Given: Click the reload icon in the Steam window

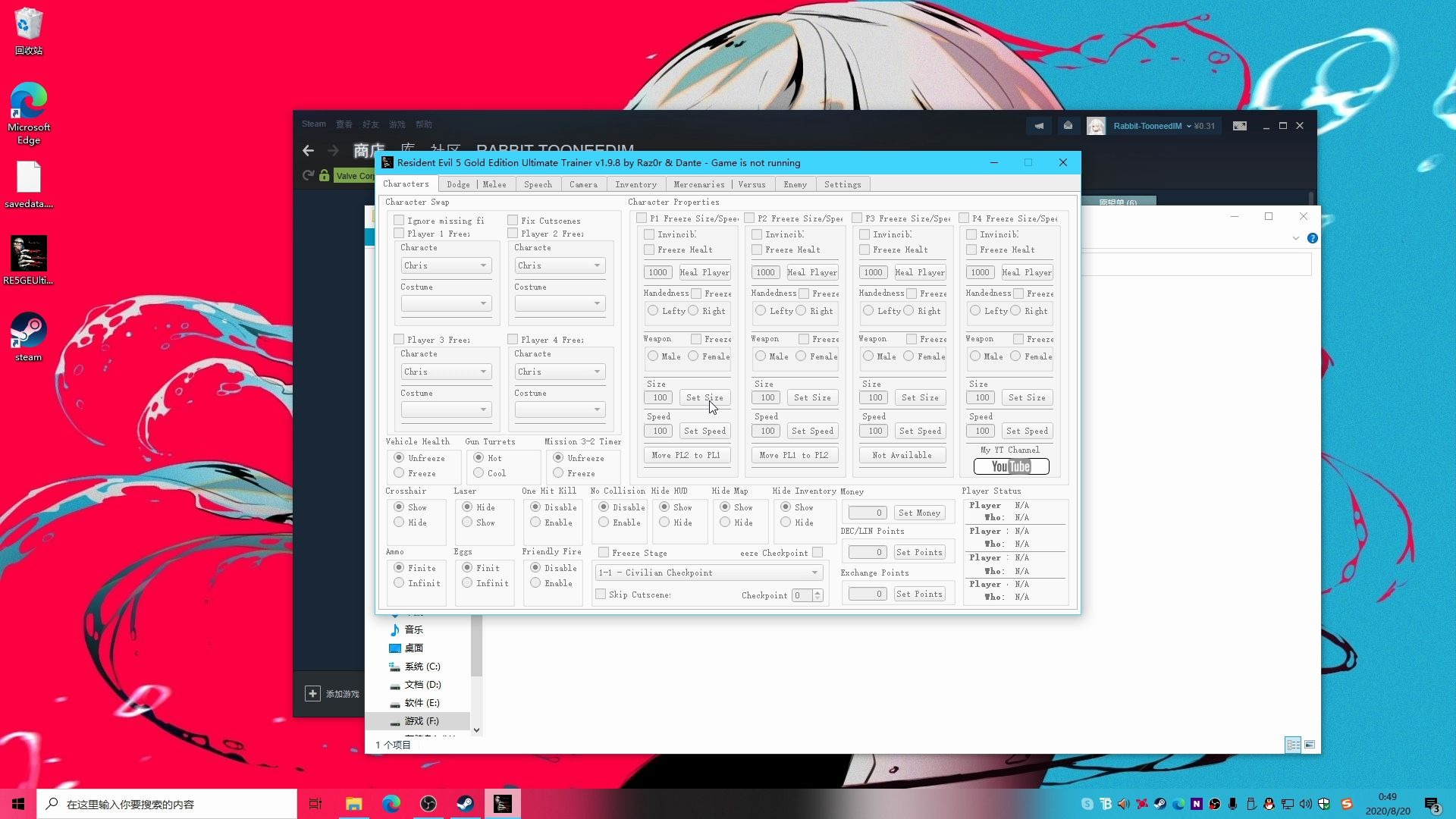Looking at the screenshot, I should click(308, 175).
